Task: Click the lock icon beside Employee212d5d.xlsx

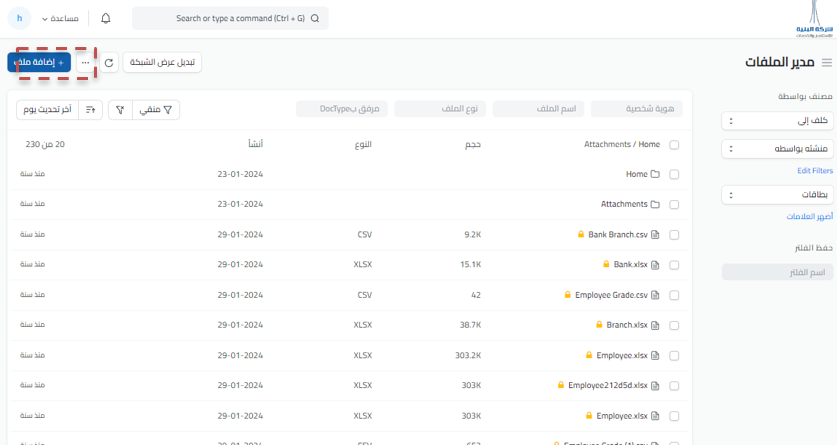Action: 560,385
